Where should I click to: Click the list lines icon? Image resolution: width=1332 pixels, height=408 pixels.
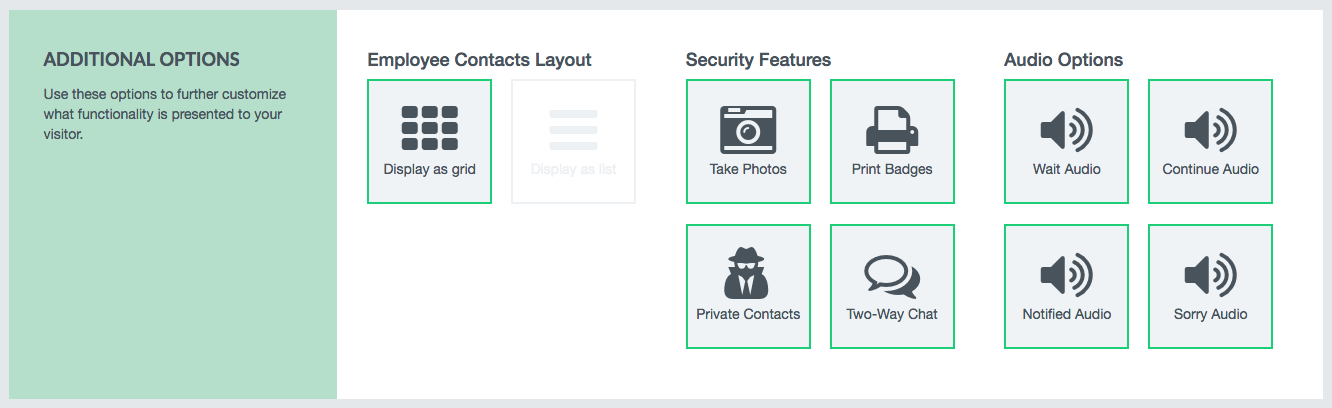click(x=574, y=130)
